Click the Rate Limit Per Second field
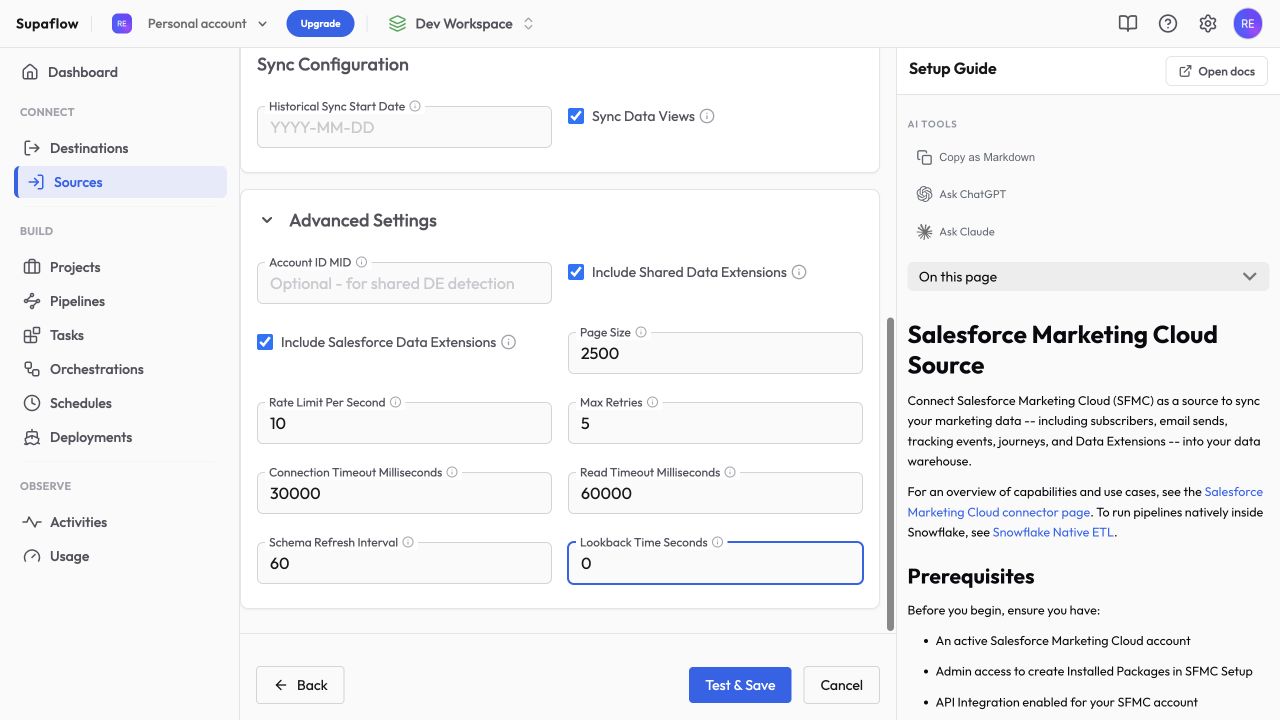1280x720 pixels. (x=404, y=423)
